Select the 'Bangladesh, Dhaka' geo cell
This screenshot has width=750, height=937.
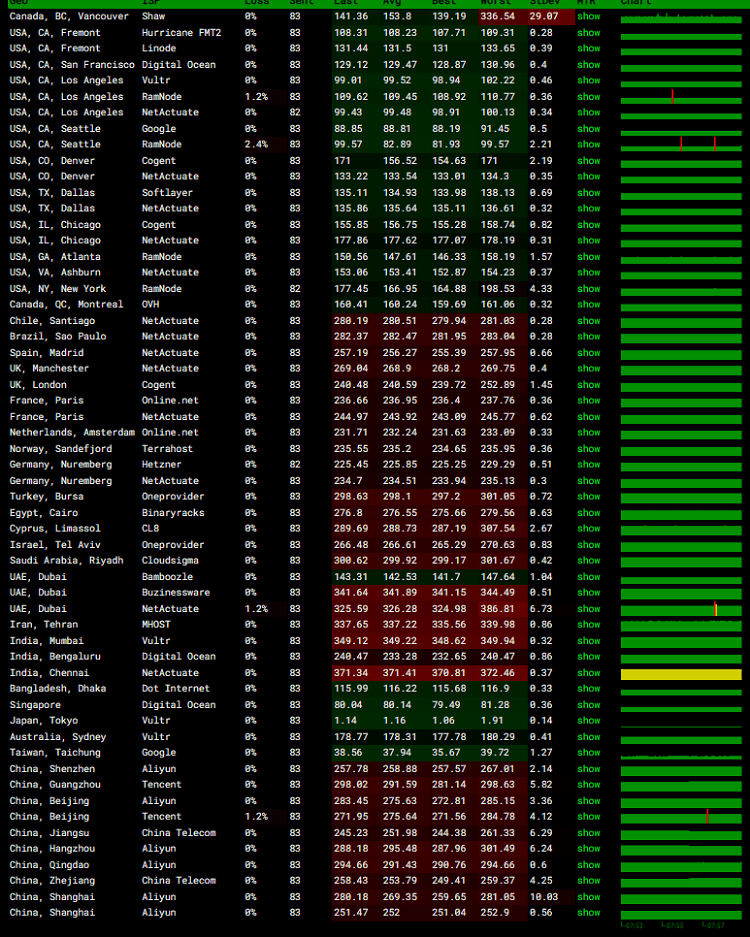pyautogui.click(x=57, y=688)
